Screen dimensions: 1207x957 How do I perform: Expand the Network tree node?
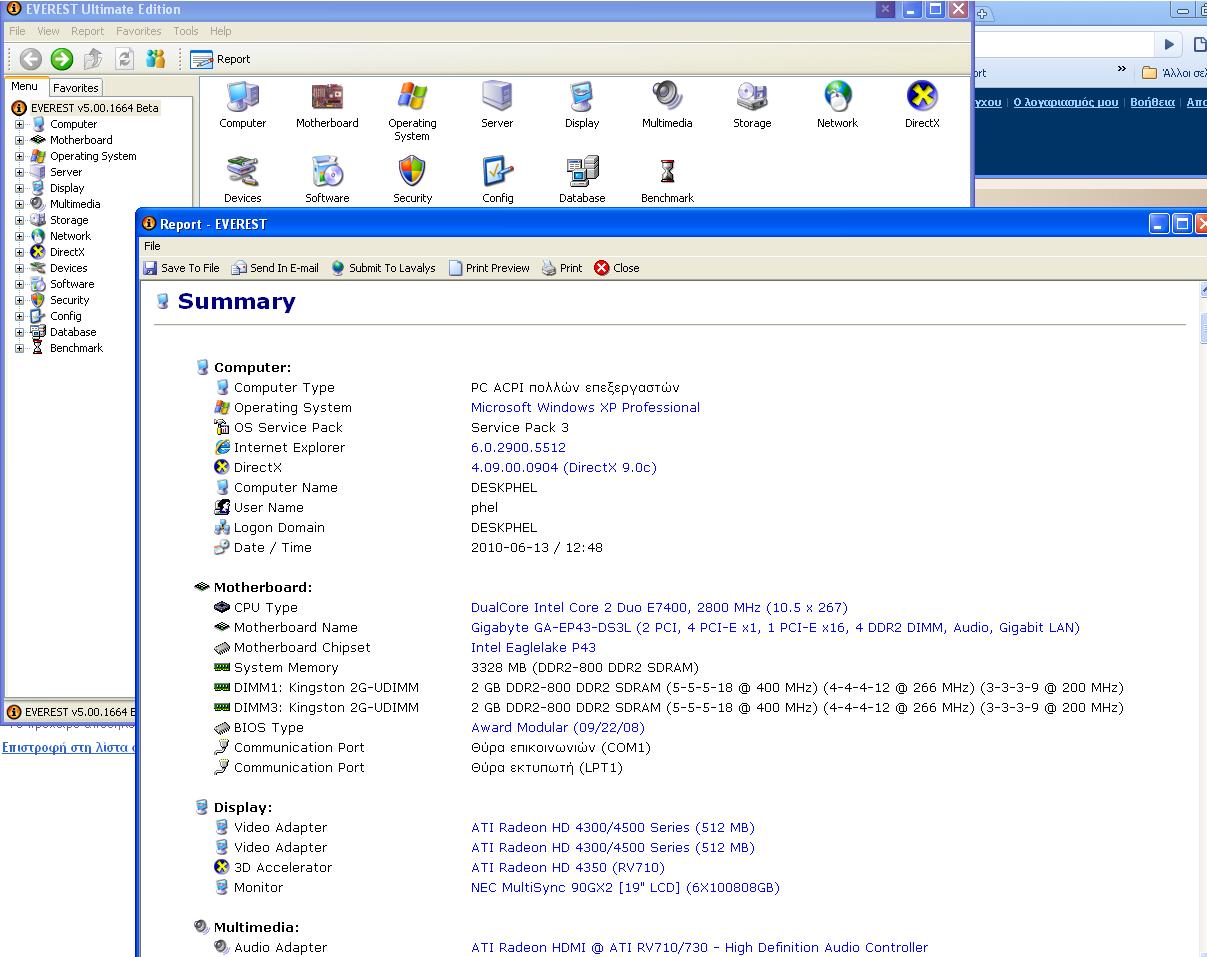point(19,236)
